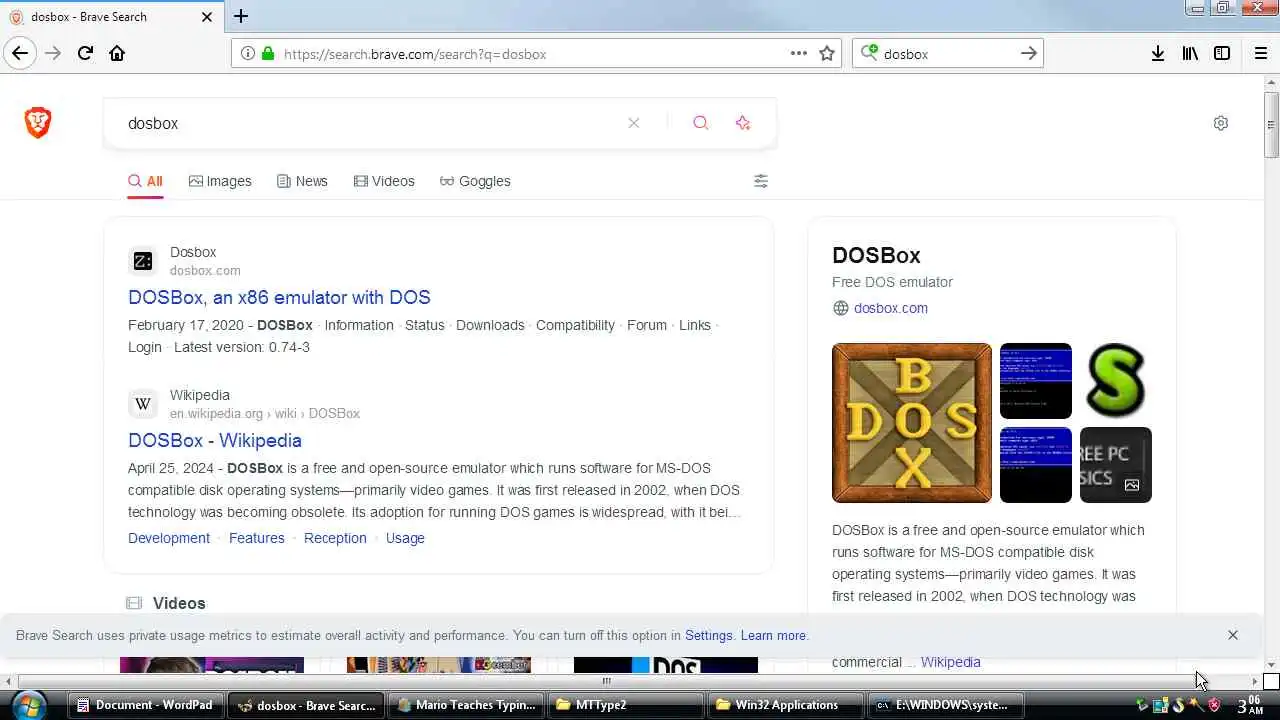The height and width of the screenshot is (720, 1280).
Task: Open the top blue DOS screen thumbnail
Action: (1036, 381)
